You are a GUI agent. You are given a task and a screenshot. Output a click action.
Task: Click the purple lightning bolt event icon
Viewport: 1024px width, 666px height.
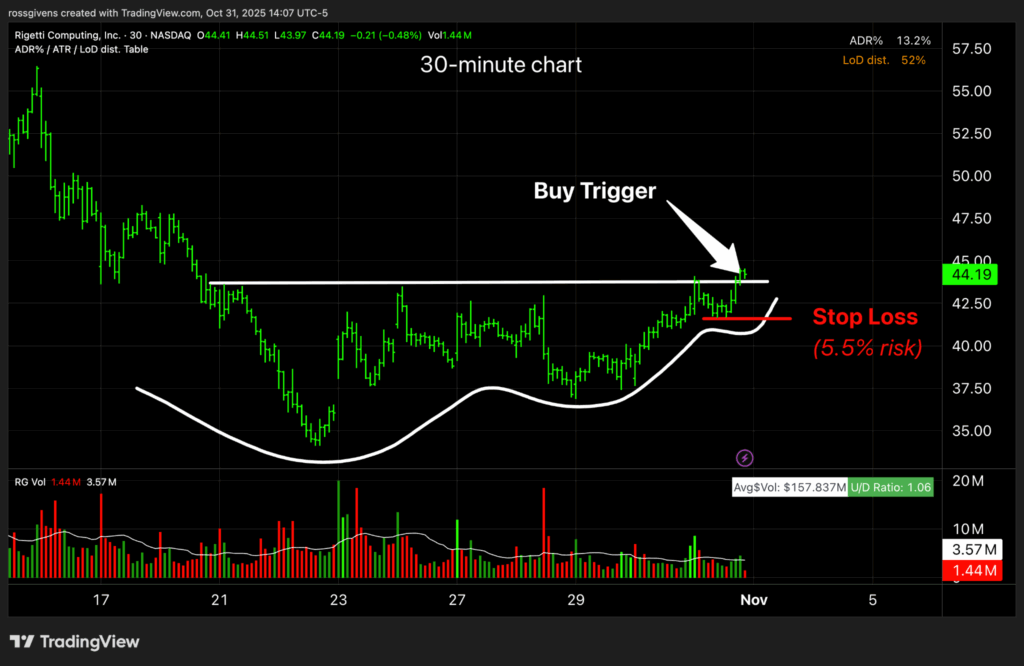[745, 458]
